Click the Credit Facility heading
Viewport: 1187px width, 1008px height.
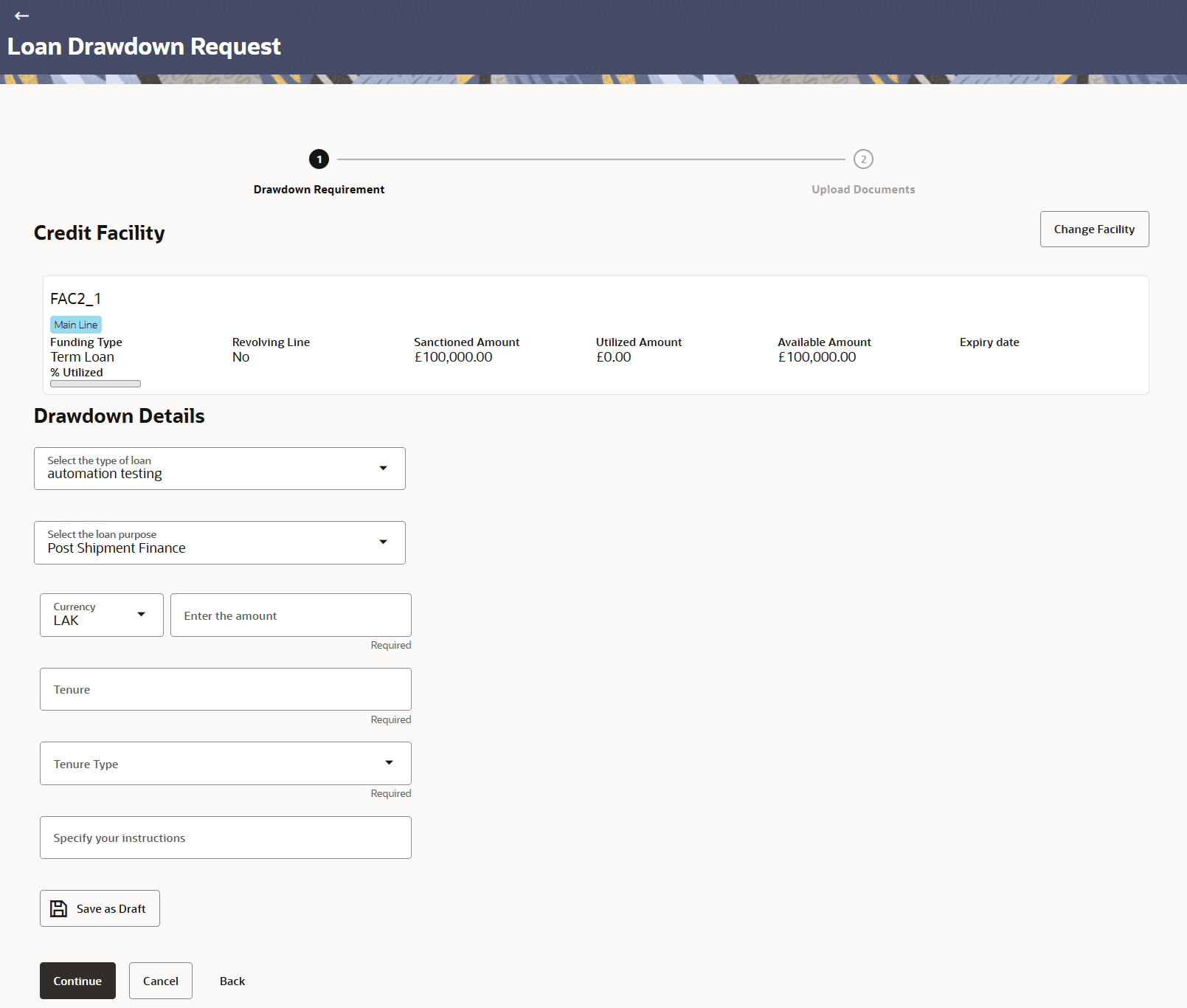coord(100,233)
